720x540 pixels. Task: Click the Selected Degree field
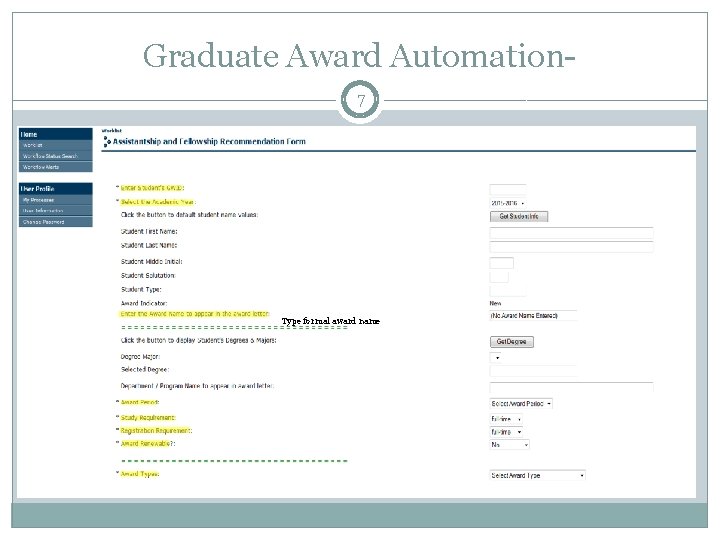[533, 371]
